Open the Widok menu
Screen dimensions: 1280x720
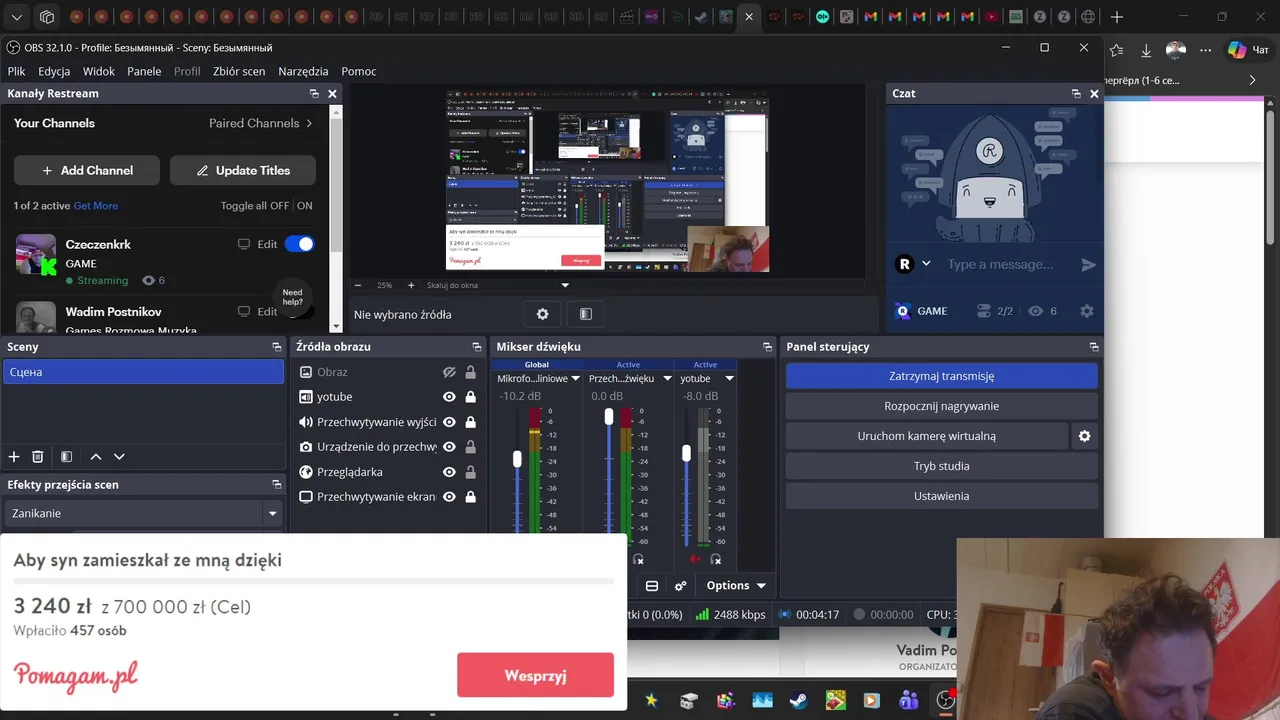click(99, 71)
